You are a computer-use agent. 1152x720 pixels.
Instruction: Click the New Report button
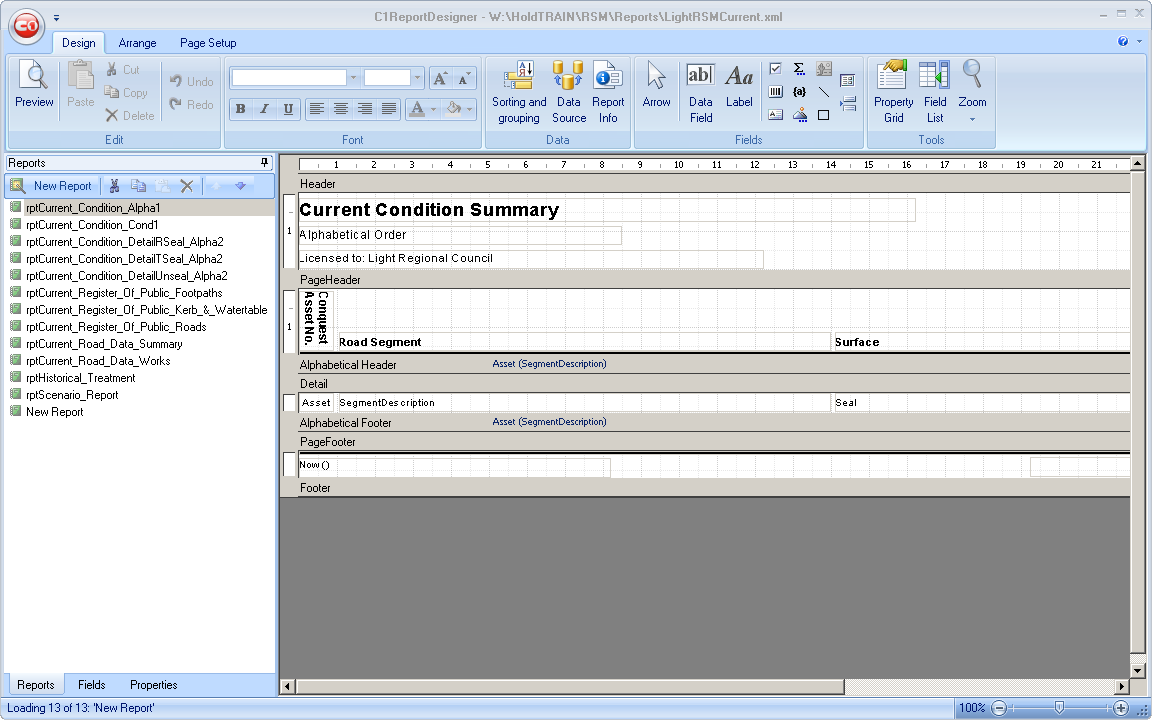click(51, 186)
